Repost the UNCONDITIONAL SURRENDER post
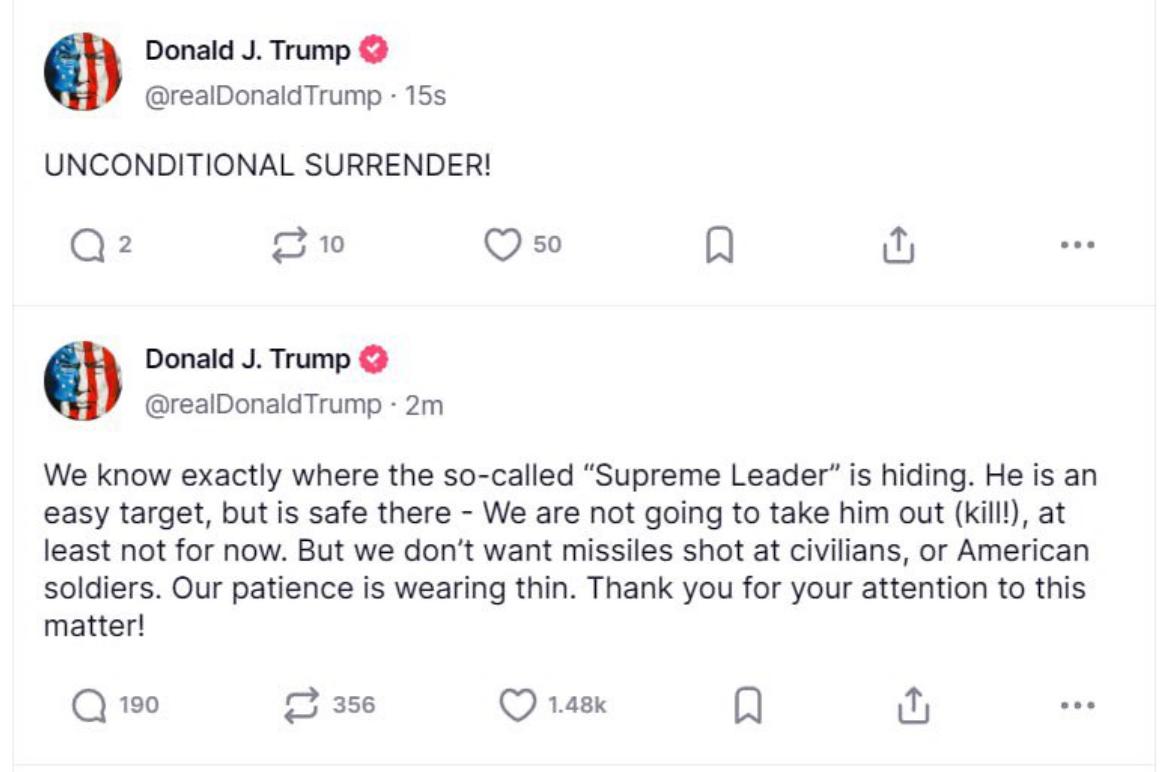The width and height of the screenshot is (1170, 772). (x=290, y=245)
